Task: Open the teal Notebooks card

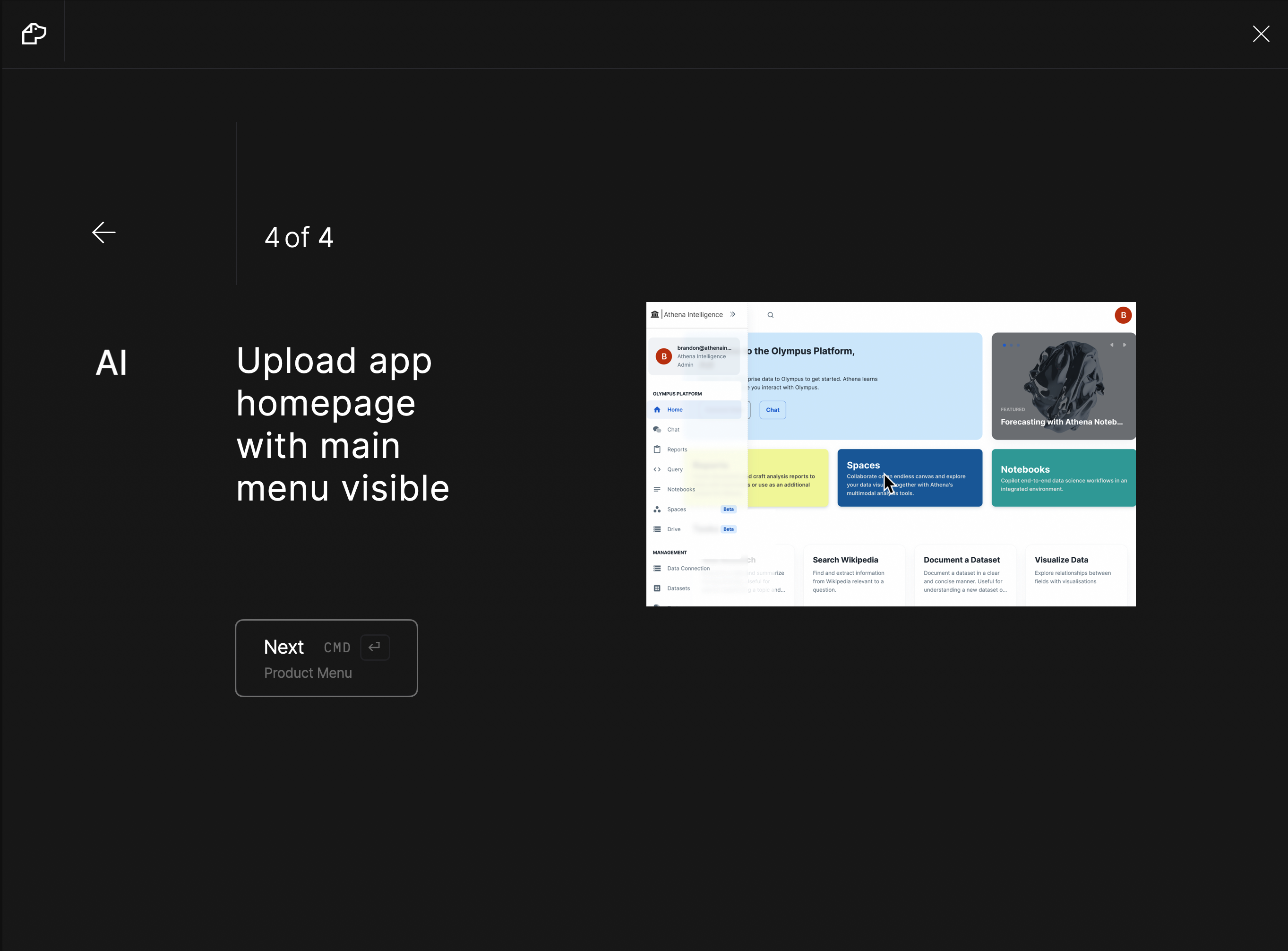Action: 1063,478
